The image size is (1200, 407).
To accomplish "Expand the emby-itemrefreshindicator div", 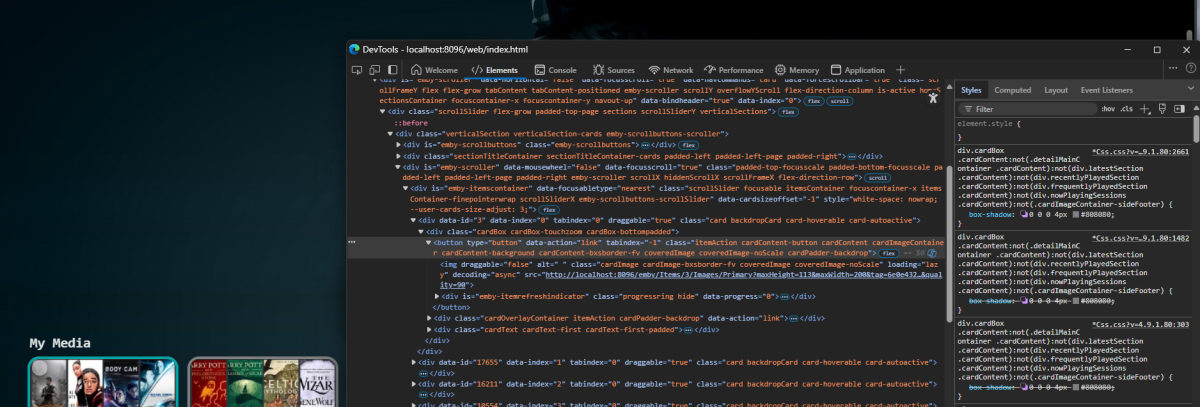I will coord(438,296).
